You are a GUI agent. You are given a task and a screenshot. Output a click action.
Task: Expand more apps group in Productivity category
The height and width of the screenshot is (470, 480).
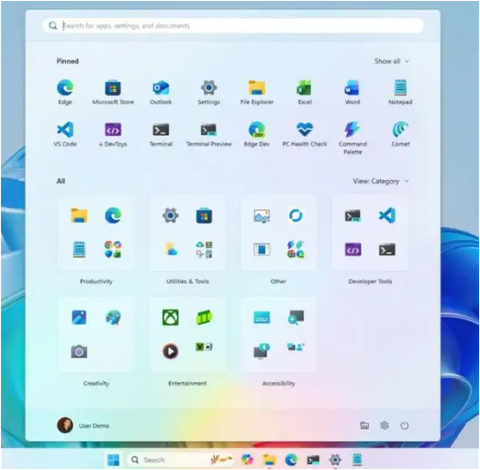click(x=113, y=249)
